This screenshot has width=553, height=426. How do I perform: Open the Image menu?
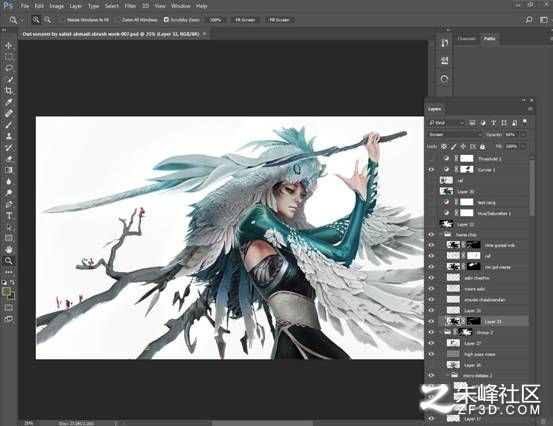click(x=56, y=6)
